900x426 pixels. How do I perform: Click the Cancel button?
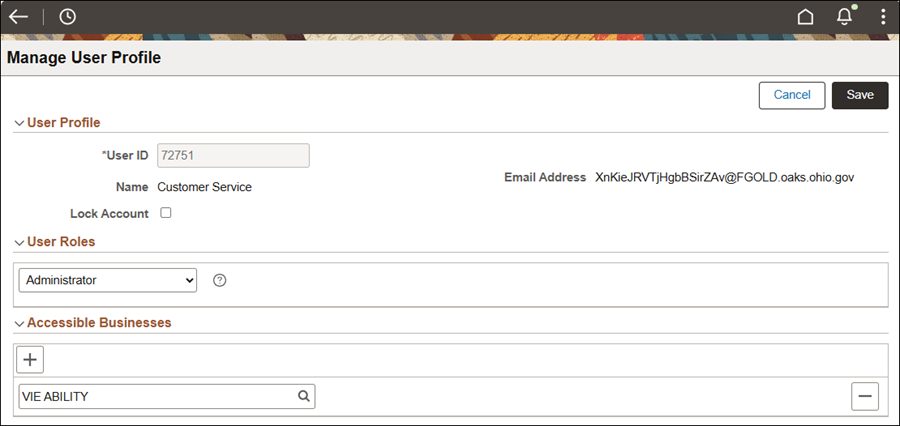(x=792, y=95)
